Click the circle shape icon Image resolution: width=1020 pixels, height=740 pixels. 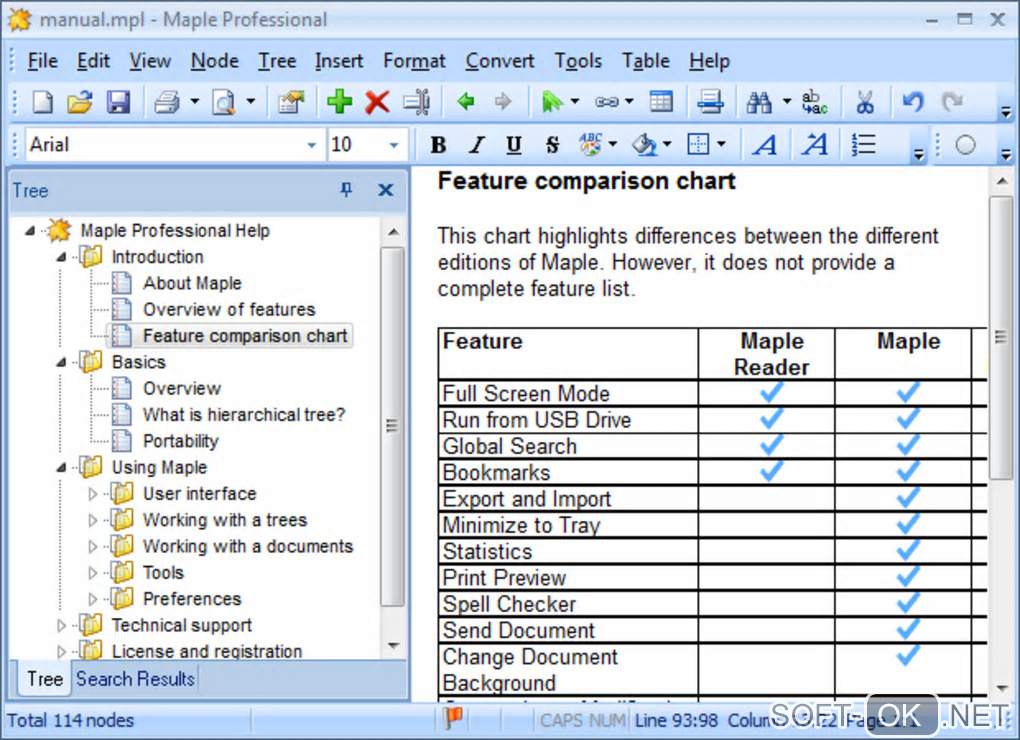coord(965,144)
